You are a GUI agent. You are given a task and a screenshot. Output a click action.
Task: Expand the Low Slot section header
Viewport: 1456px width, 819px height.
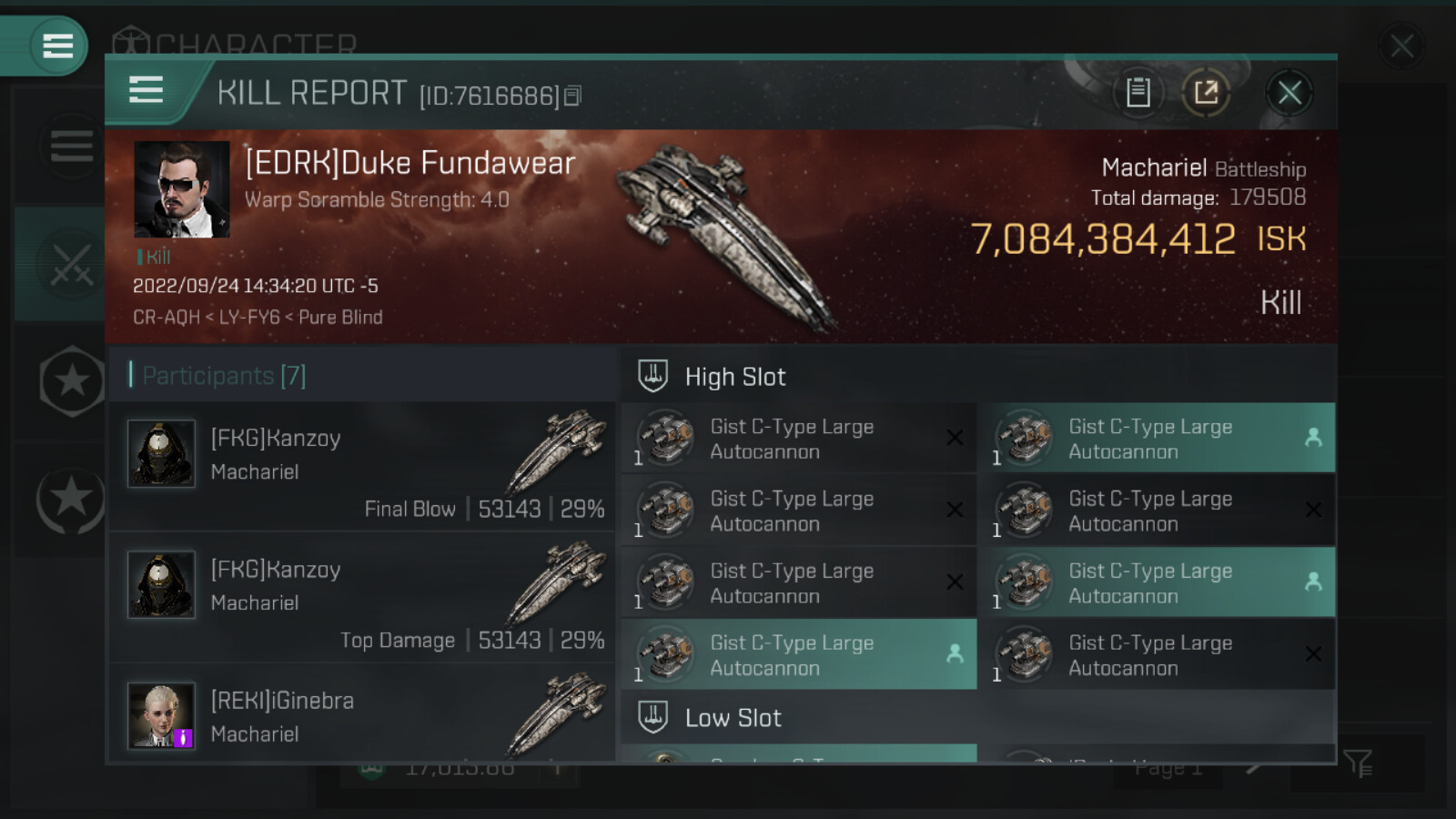tap(733, 718)
